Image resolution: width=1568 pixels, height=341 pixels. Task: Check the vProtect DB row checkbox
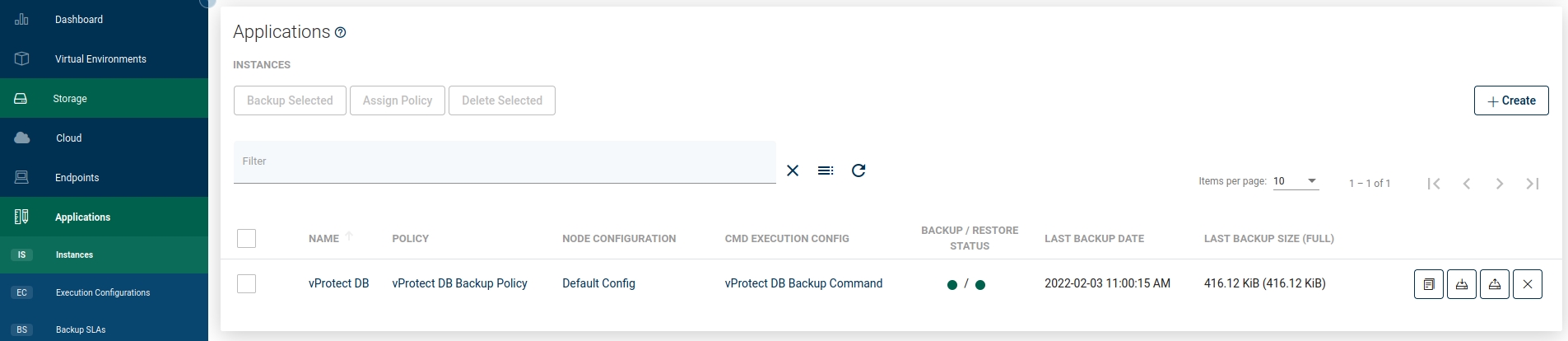click(x=246, y=284)
